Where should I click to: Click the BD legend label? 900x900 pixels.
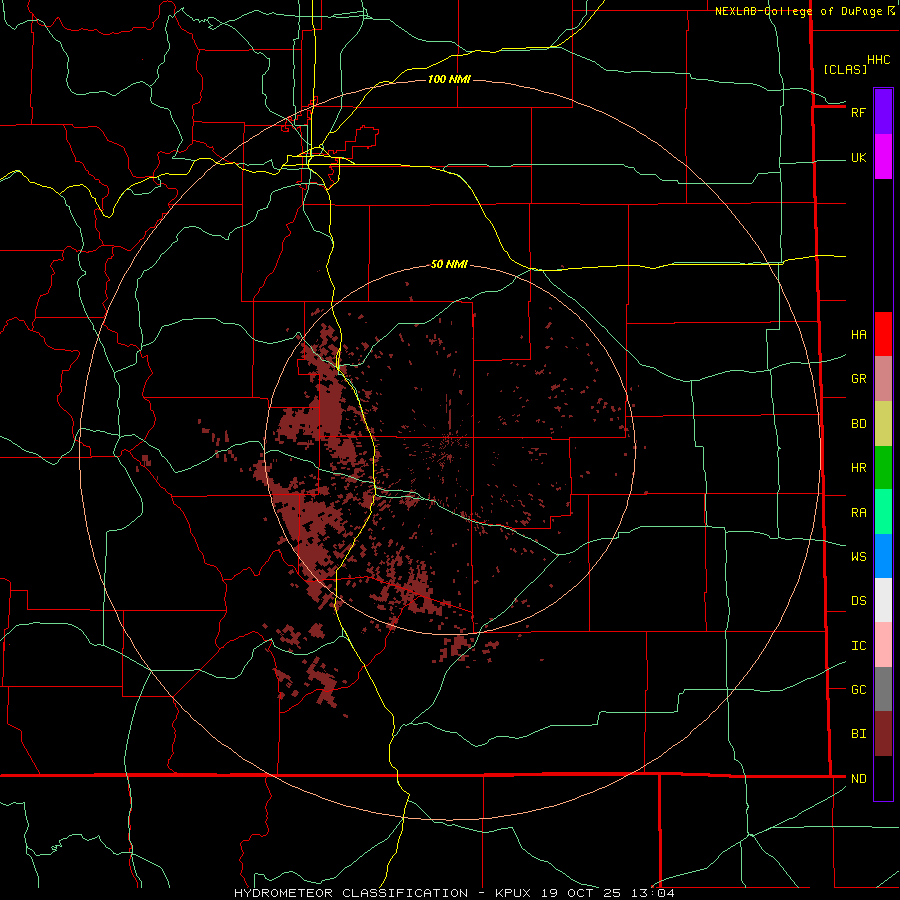pos(858,424)
